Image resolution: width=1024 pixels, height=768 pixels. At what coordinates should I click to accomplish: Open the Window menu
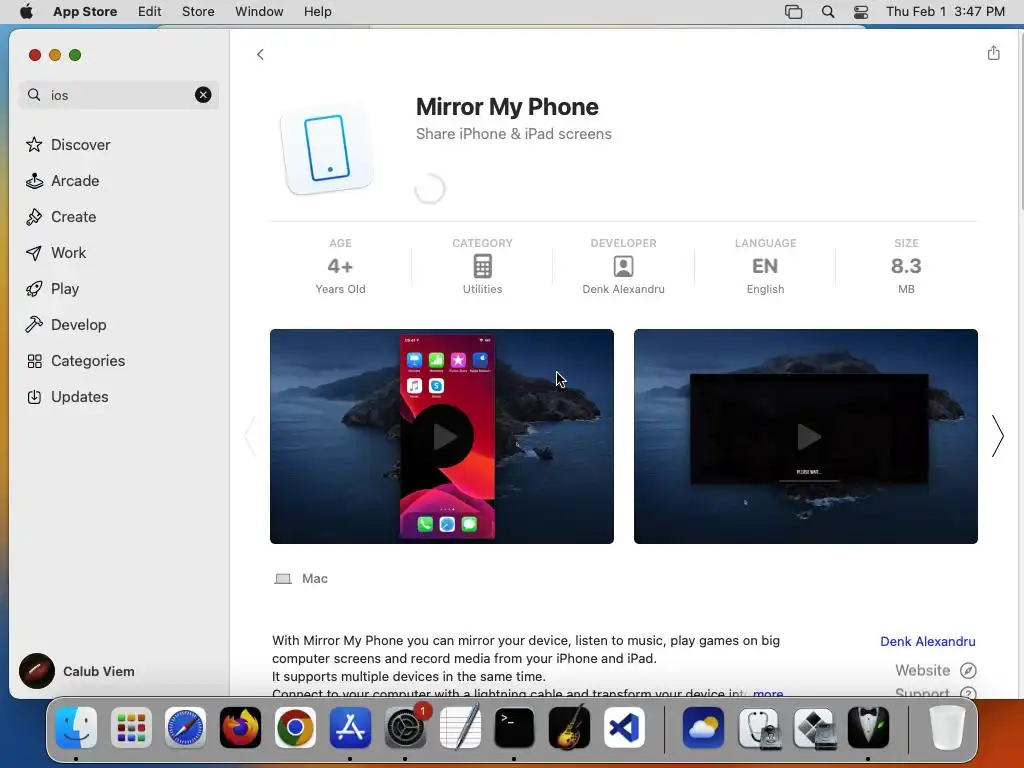tap(259, 11)
